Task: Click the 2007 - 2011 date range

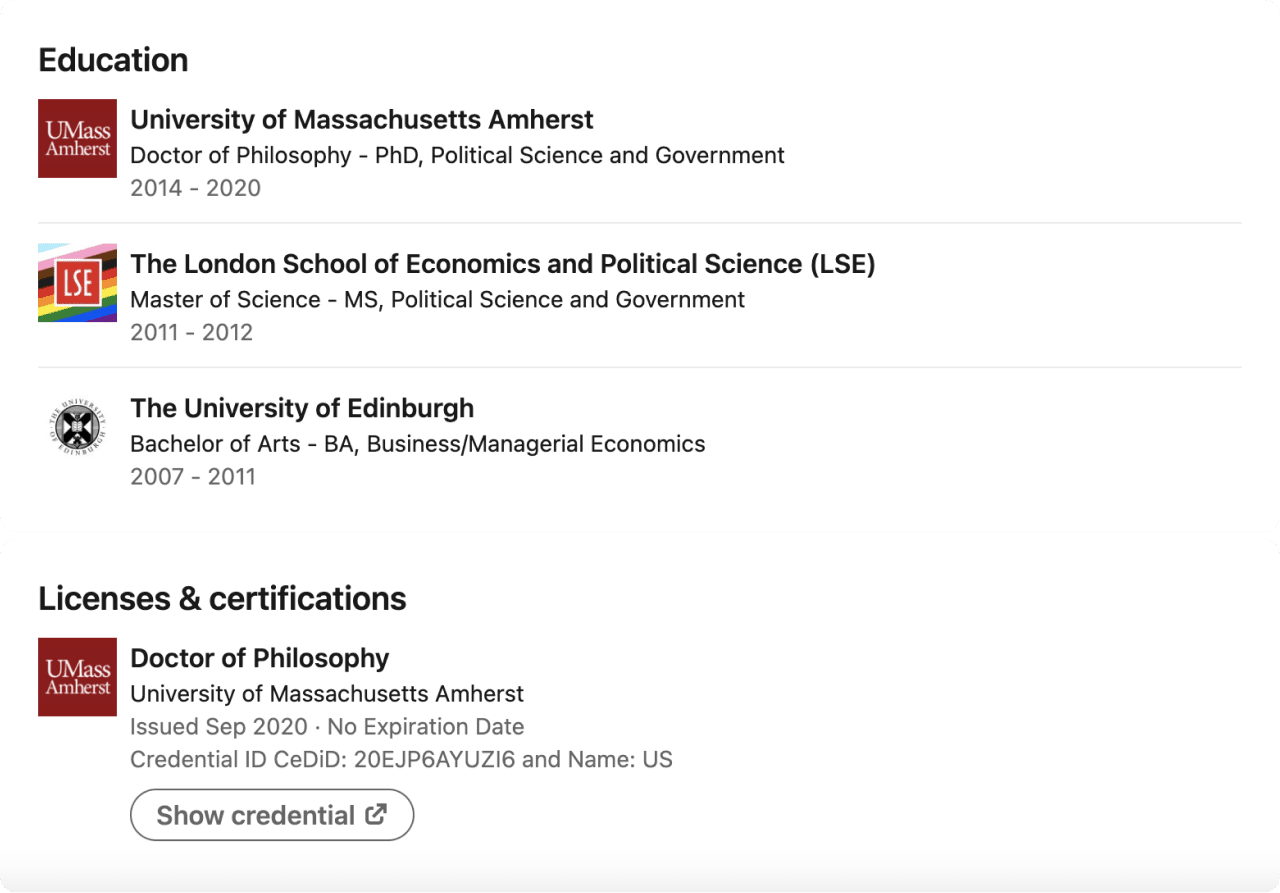Action: click(x=193, y=476)
